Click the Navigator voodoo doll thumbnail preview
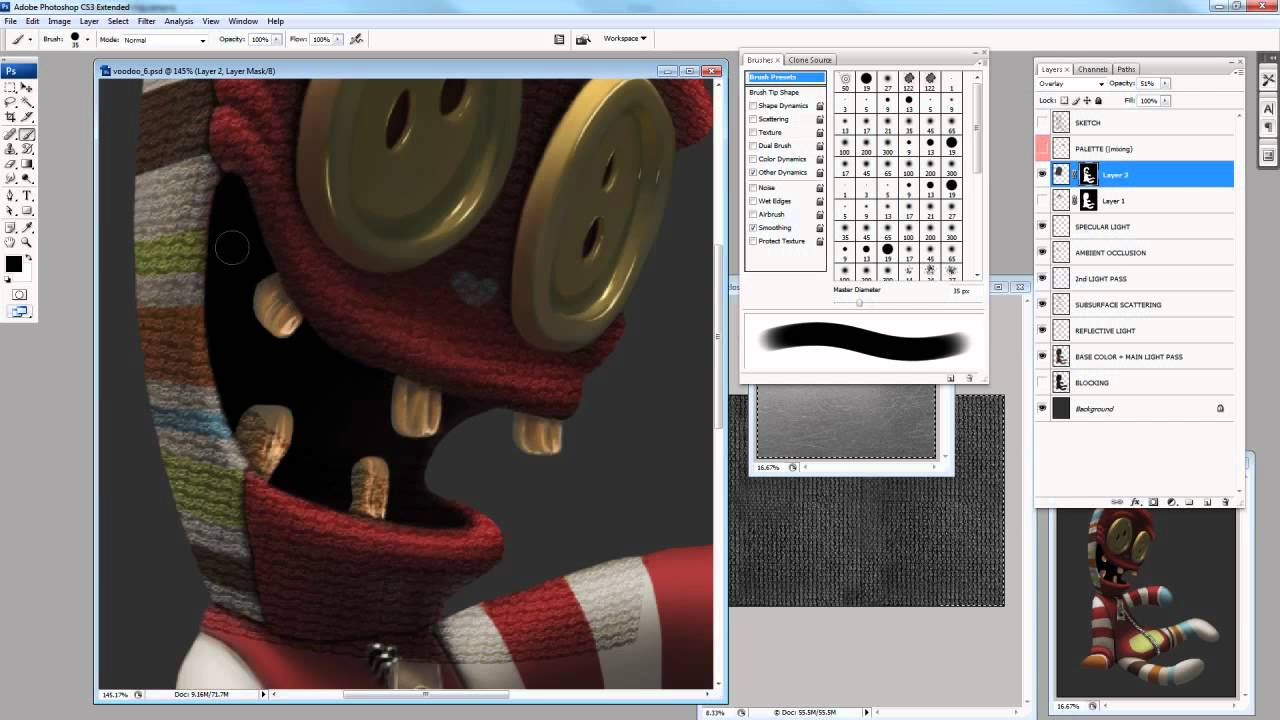1280x720 pixels. pyautogui.click(x=1146, y=600)
